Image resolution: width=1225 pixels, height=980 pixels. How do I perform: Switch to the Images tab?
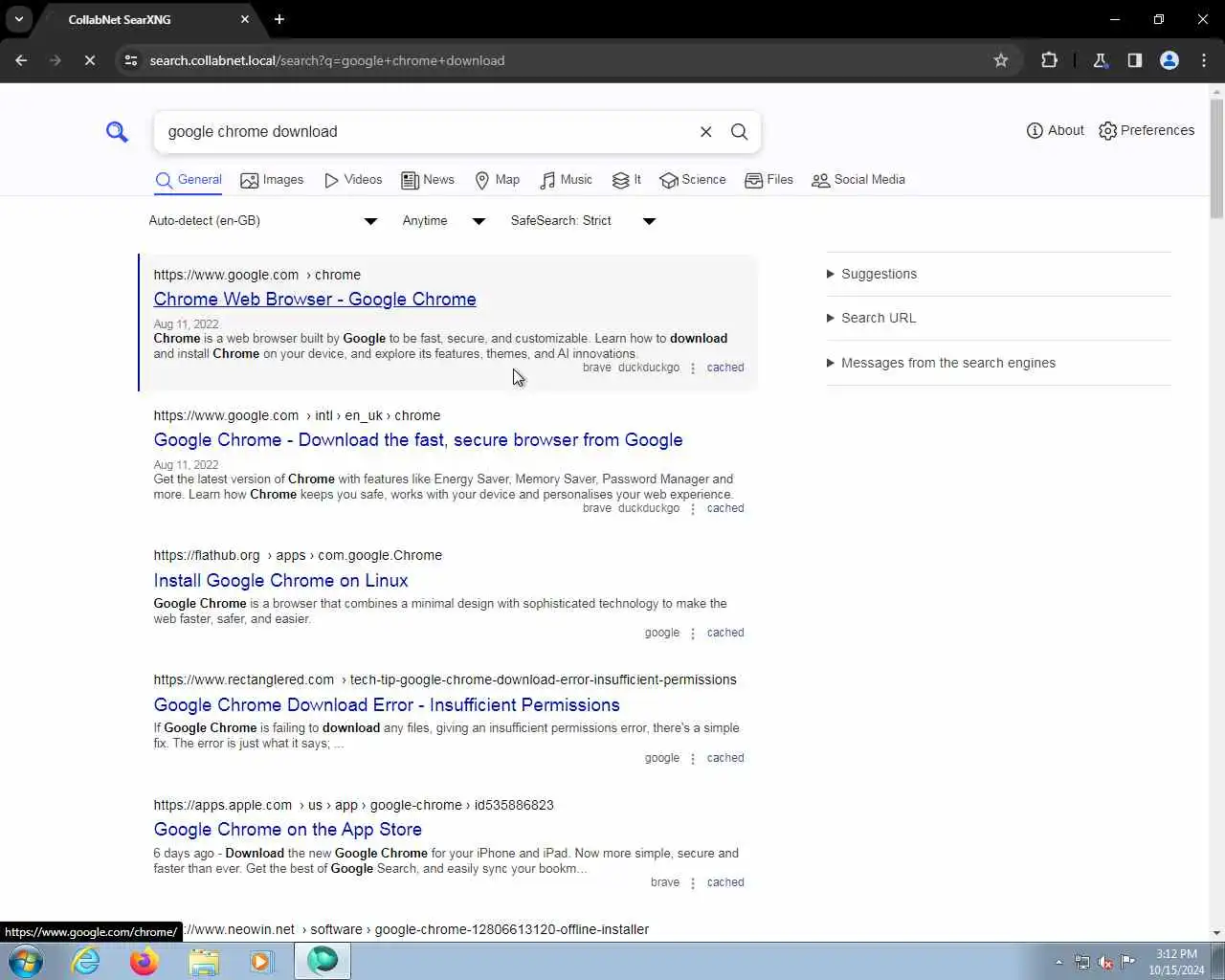click(x=272, y=180)
